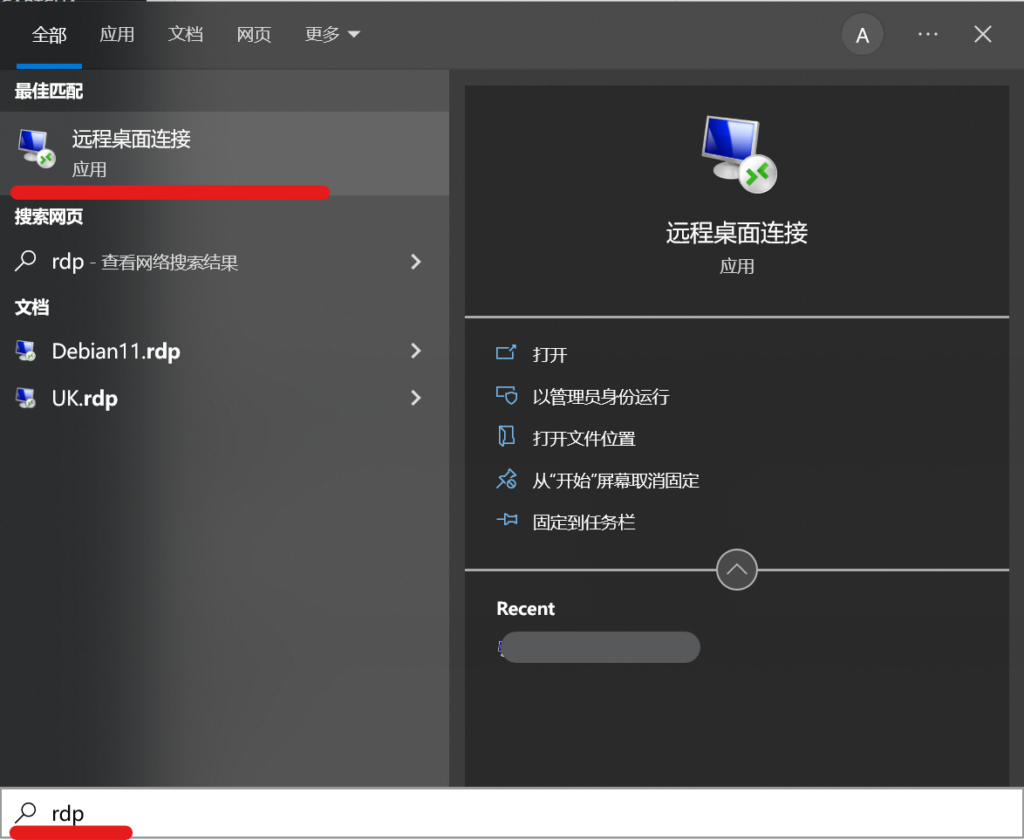This screenshot has width=1024, height=840.
Task: Click the Remote Desktop icon in best match
Action: coord(37,148)
